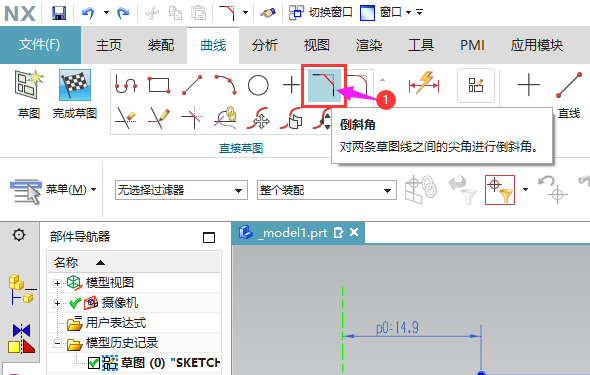
Task: Open the 应用模块 ribbon tab
Action: click(537, 45)
